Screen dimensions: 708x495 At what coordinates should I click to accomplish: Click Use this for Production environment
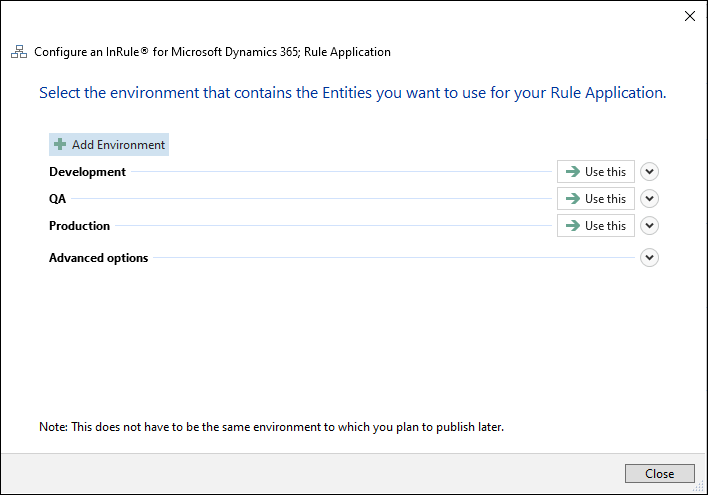(x=596, y=225)
